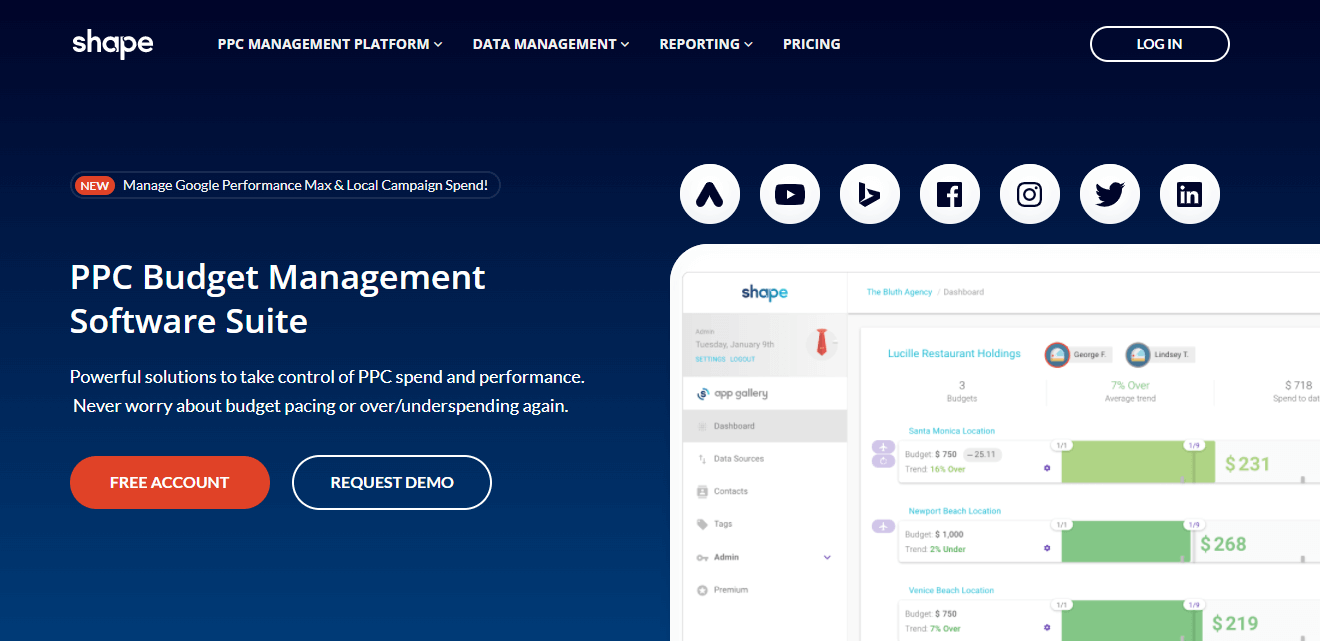This screenshot has width=1320, height=641.
Task: Click Newport Beach airplane autopilot icon
Action: 884,526
